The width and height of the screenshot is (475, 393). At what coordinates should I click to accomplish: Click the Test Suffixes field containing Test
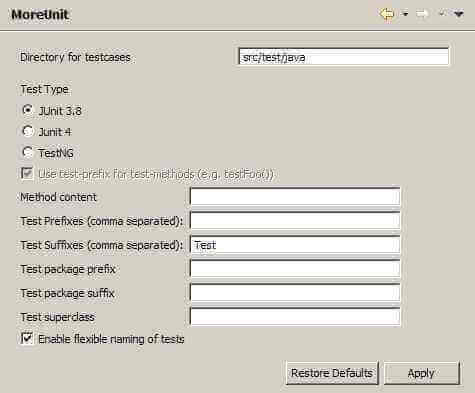coord(295,245)
